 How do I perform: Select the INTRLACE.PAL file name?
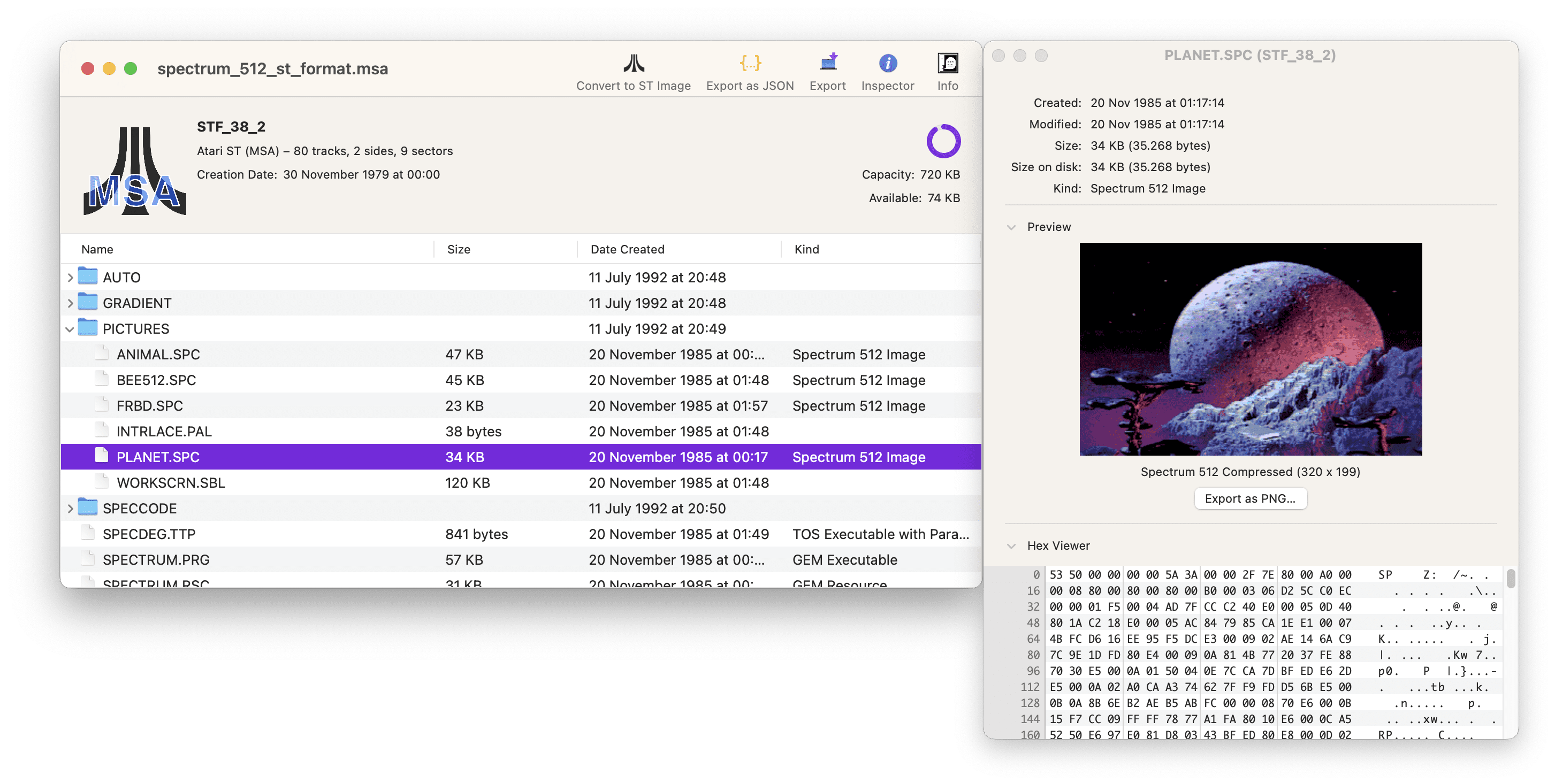click(x=164, y=431)
